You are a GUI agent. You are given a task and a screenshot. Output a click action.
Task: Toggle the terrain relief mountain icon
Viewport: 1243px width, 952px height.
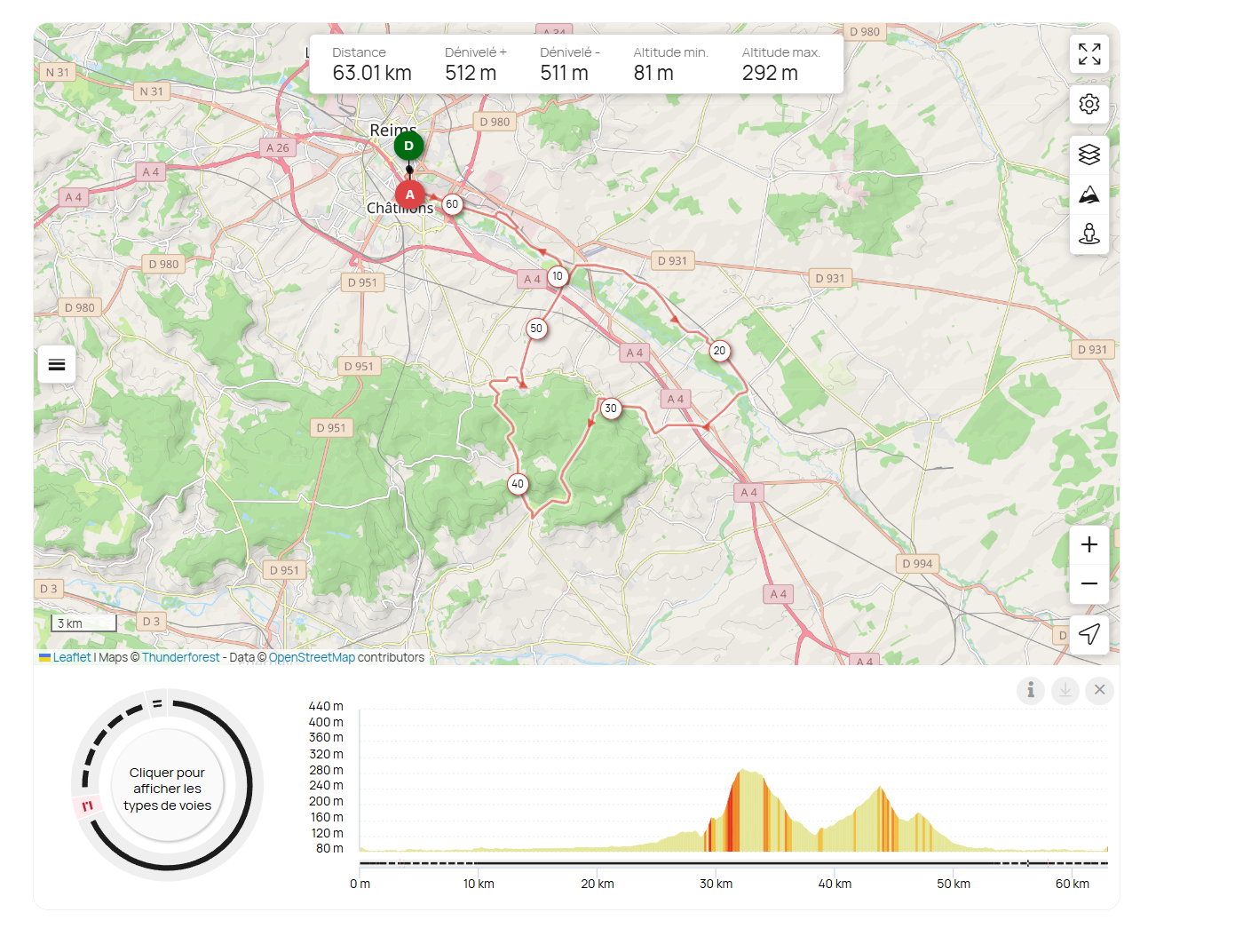1089,194
